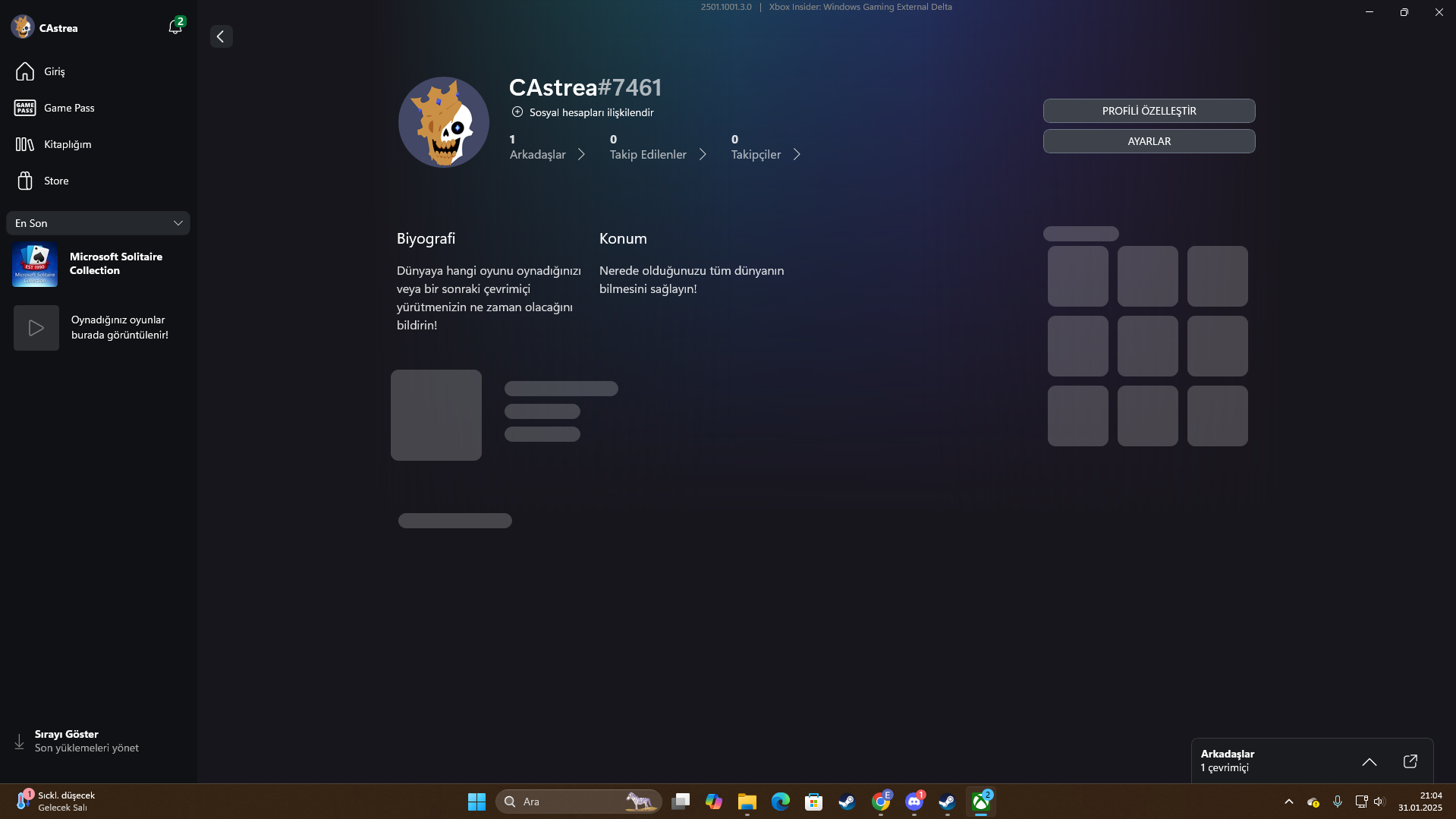
Task: Click the plus icon for linking social accounts
Action: pyautogui.click(x=517, y=112)
